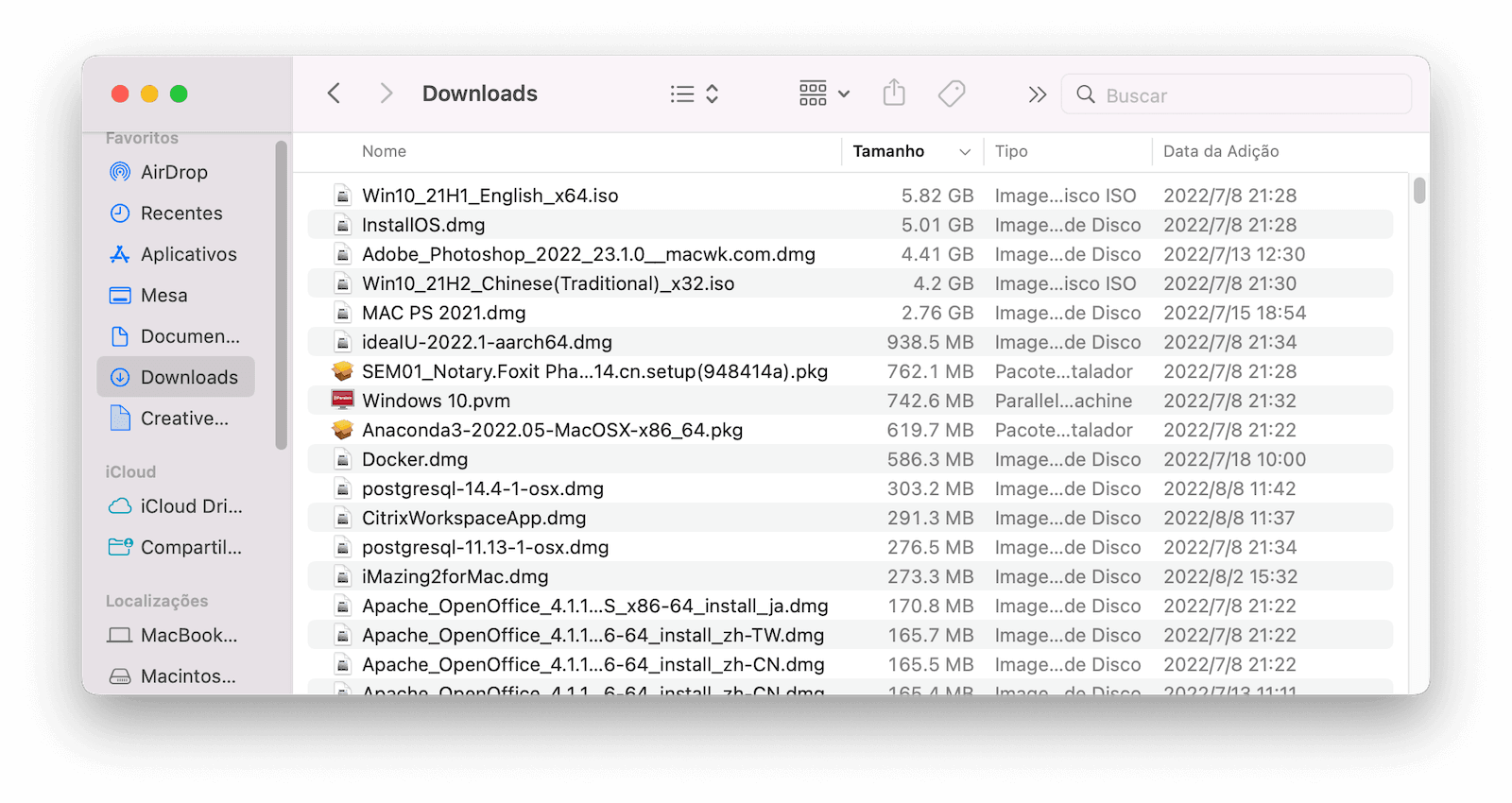Click the MacBook laptop icon

point(120,636)
